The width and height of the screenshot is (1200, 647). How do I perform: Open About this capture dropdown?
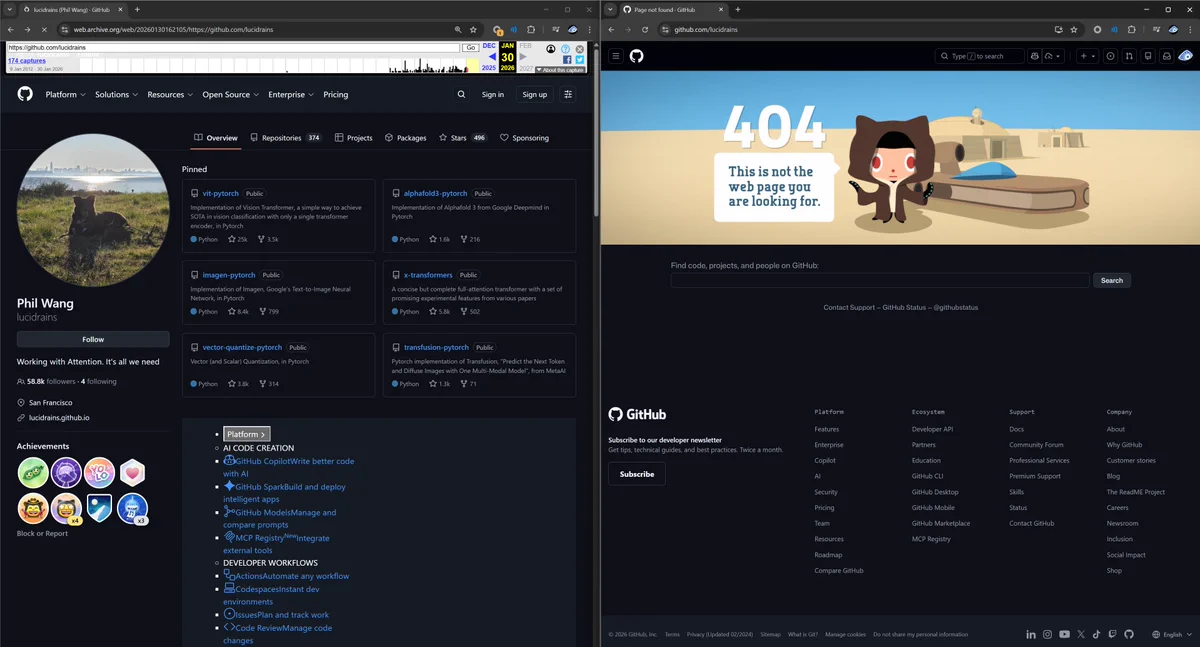pos(560,70)
